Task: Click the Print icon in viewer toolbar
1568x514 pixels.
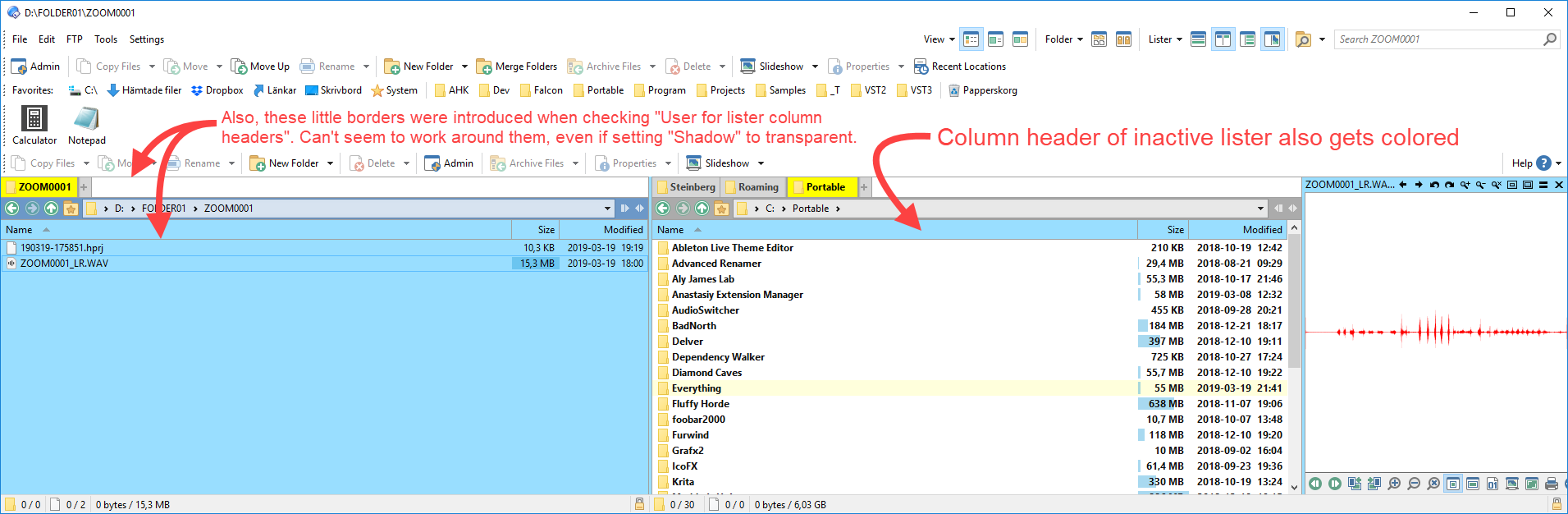Action: [1551, 484]
